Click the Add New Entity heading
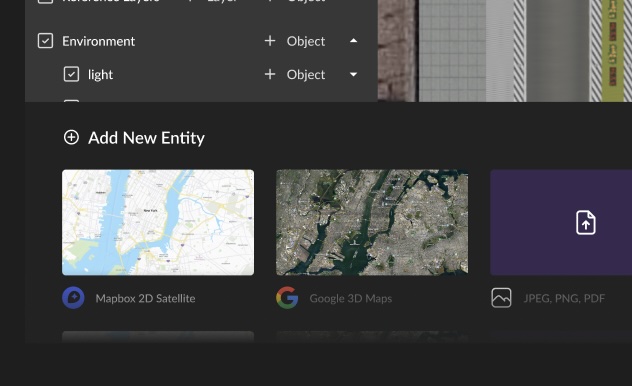Viewport: 632px width, 386px height. 146,138
